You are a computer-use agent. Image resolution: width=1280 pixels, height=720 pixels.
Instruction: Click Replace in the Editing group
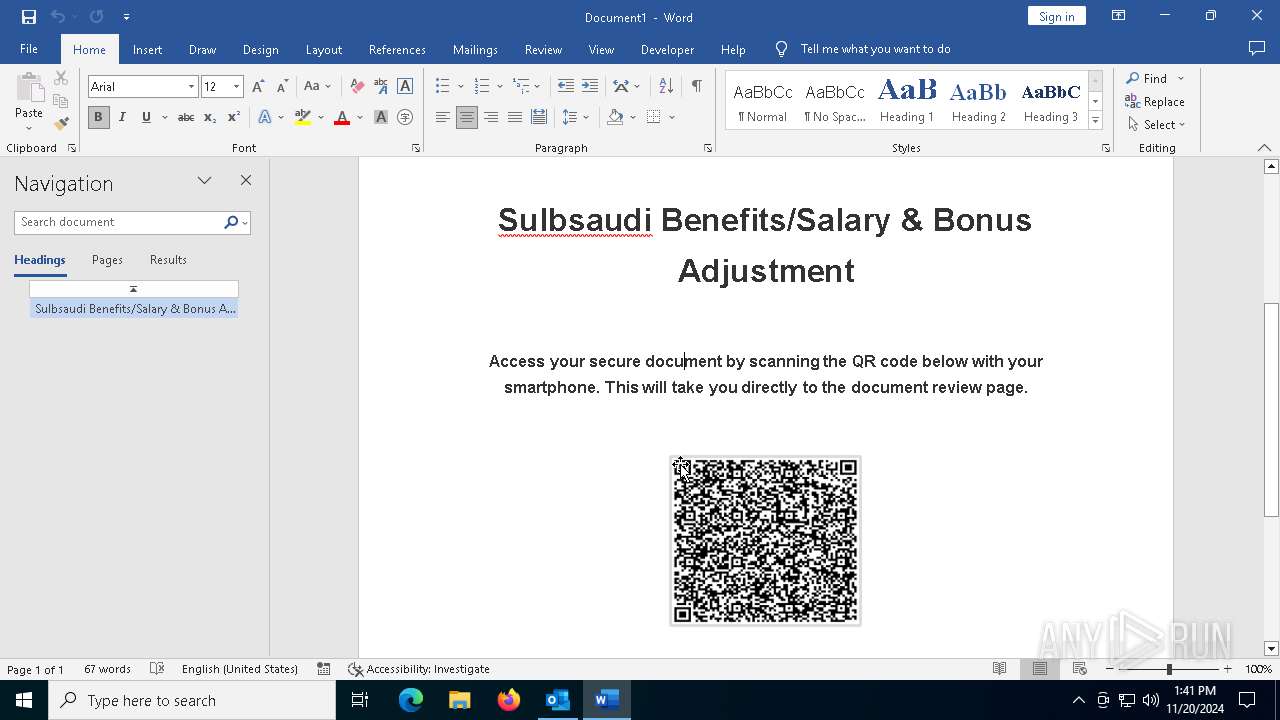click(x=1155, y=101)
